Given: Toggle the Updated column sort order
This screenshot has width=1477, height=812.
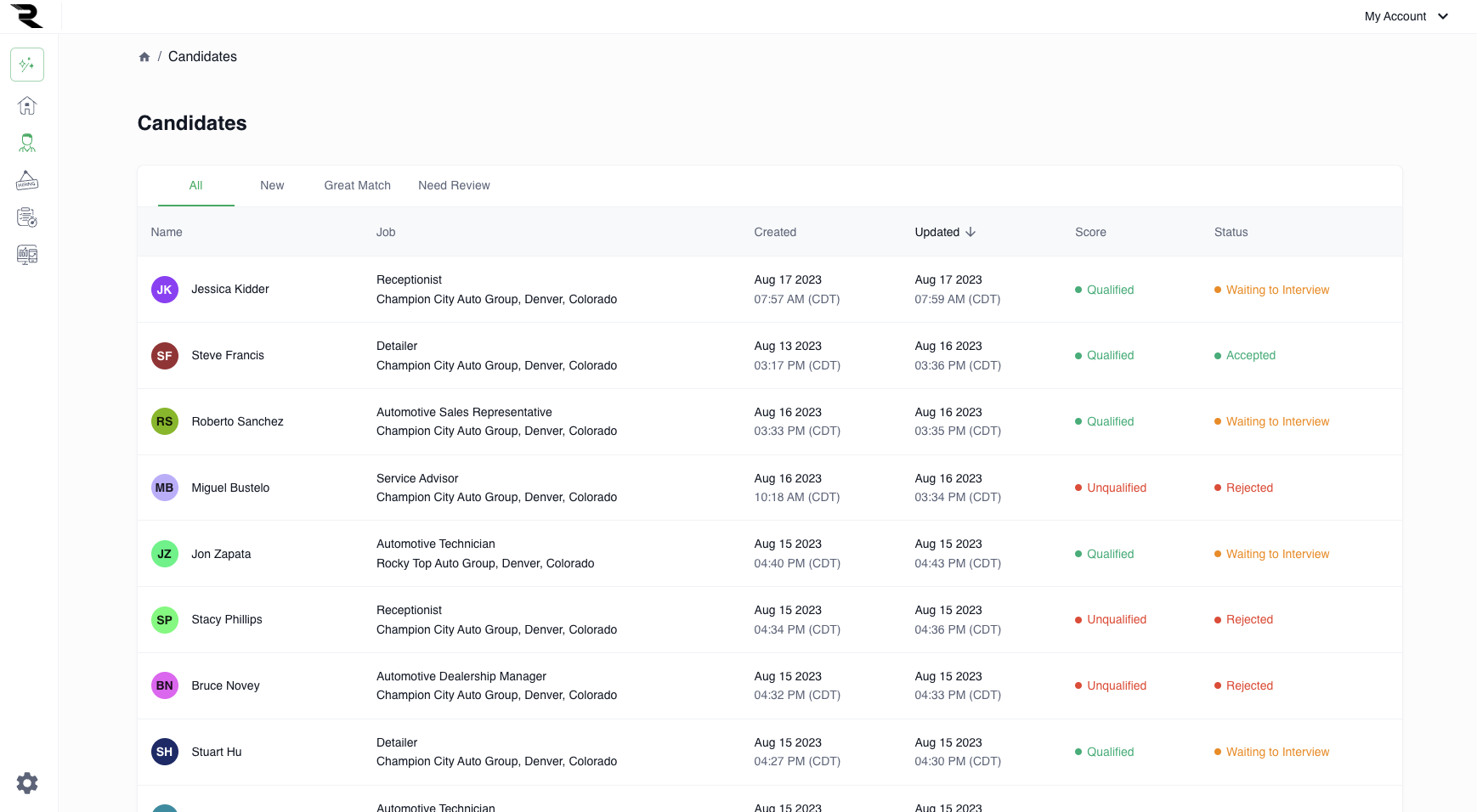Looking at the screenshot, I should click(x=944, y=232).
